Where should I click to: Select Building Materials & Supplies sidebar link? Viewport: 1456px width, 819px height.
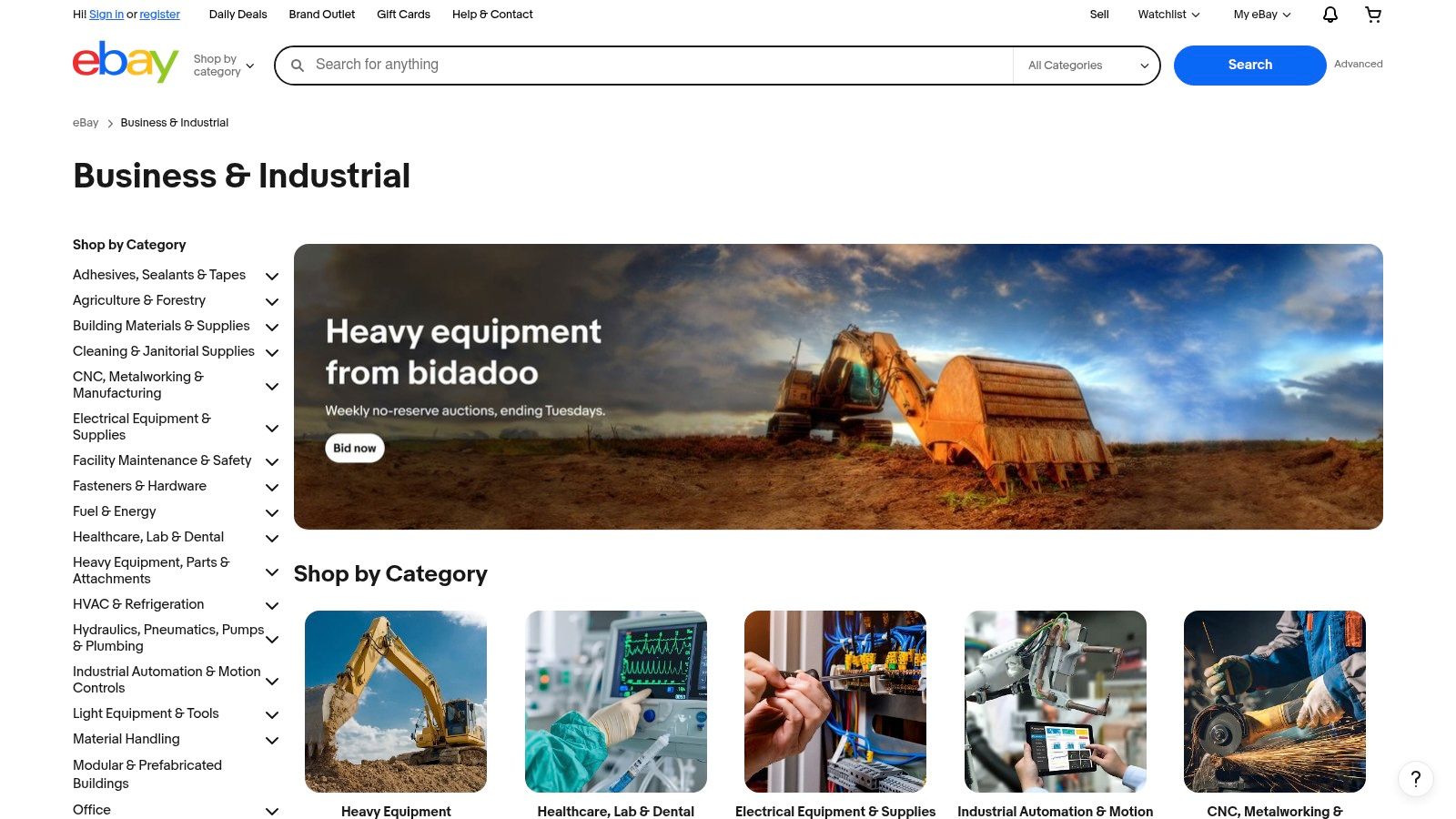(x=161, y=326)
